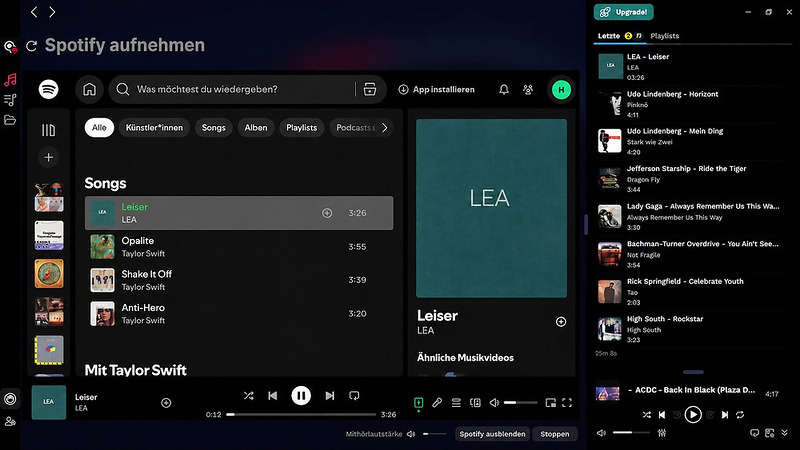The height and width of the screenshot is (450, 800).
Task: Toggle shuffle in right panel player
Action: (x=646, y=415)
